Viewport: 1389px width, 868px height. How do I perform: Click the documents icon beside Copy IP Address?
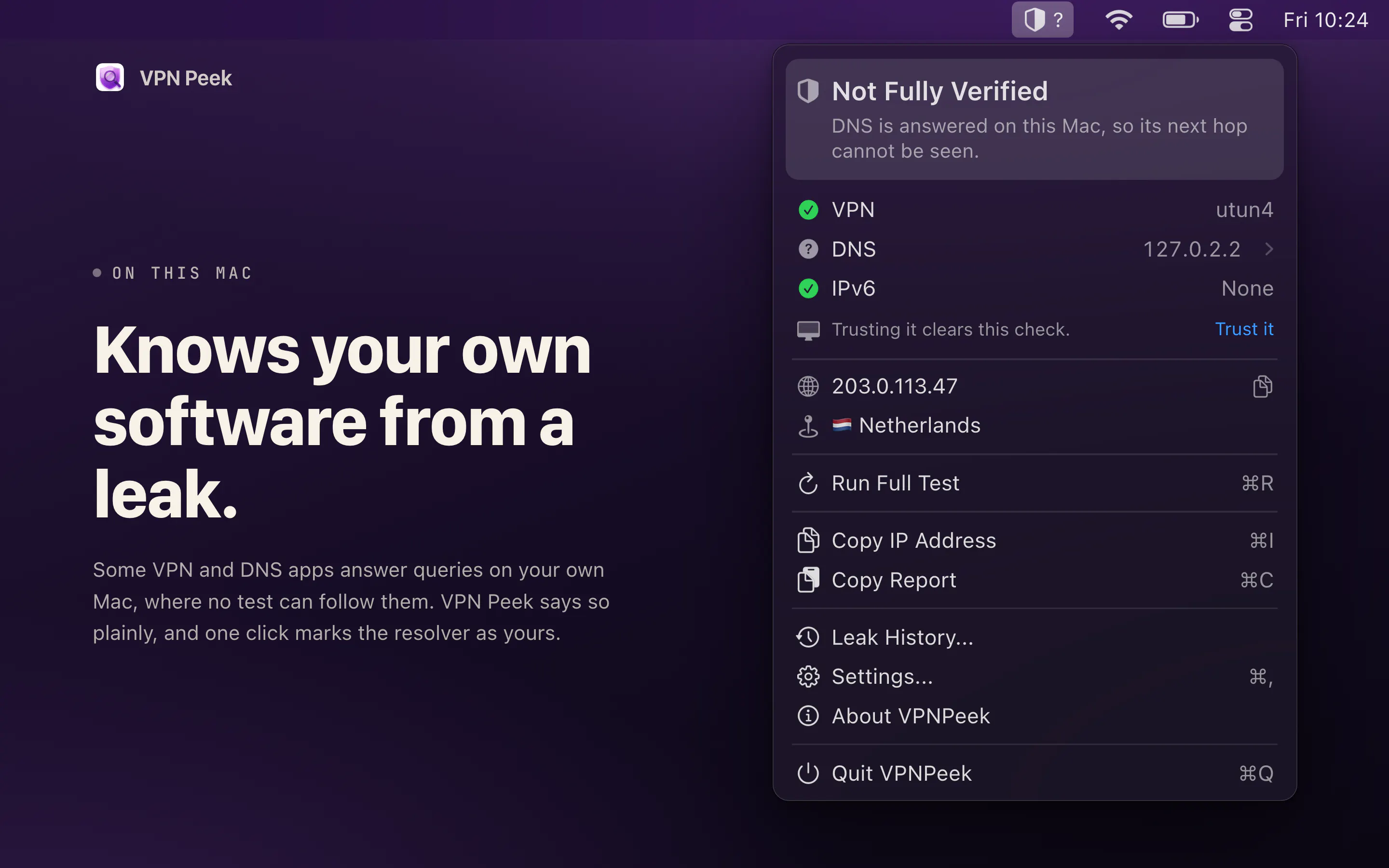point(808,540)
